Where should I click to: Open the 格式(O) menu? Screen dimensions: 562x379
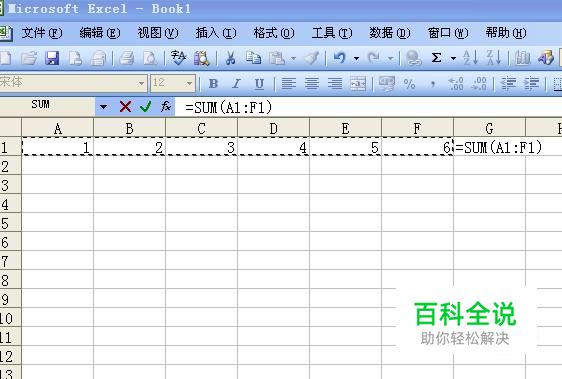[274, 33]
